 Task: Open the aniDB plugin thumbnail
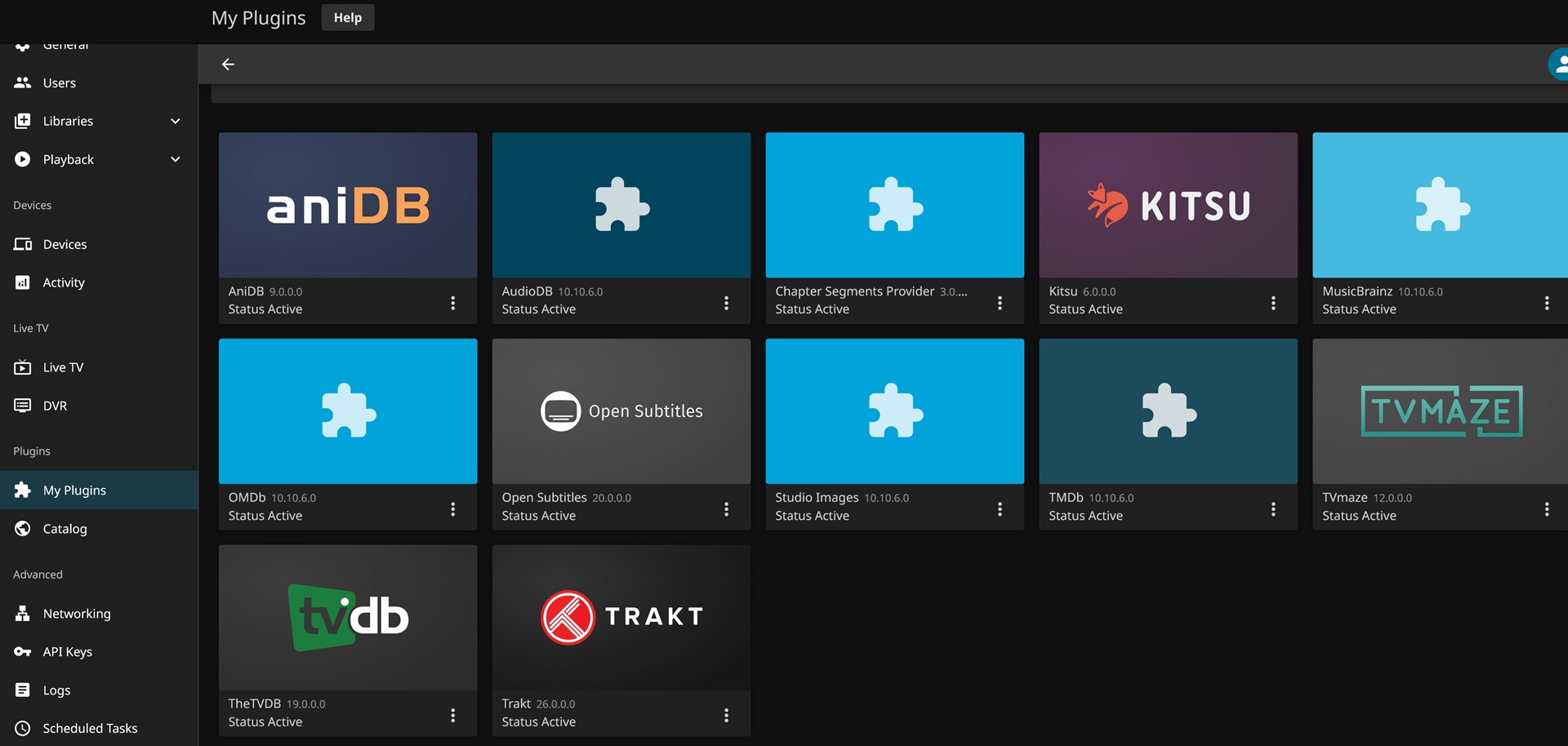pos(348,206)
